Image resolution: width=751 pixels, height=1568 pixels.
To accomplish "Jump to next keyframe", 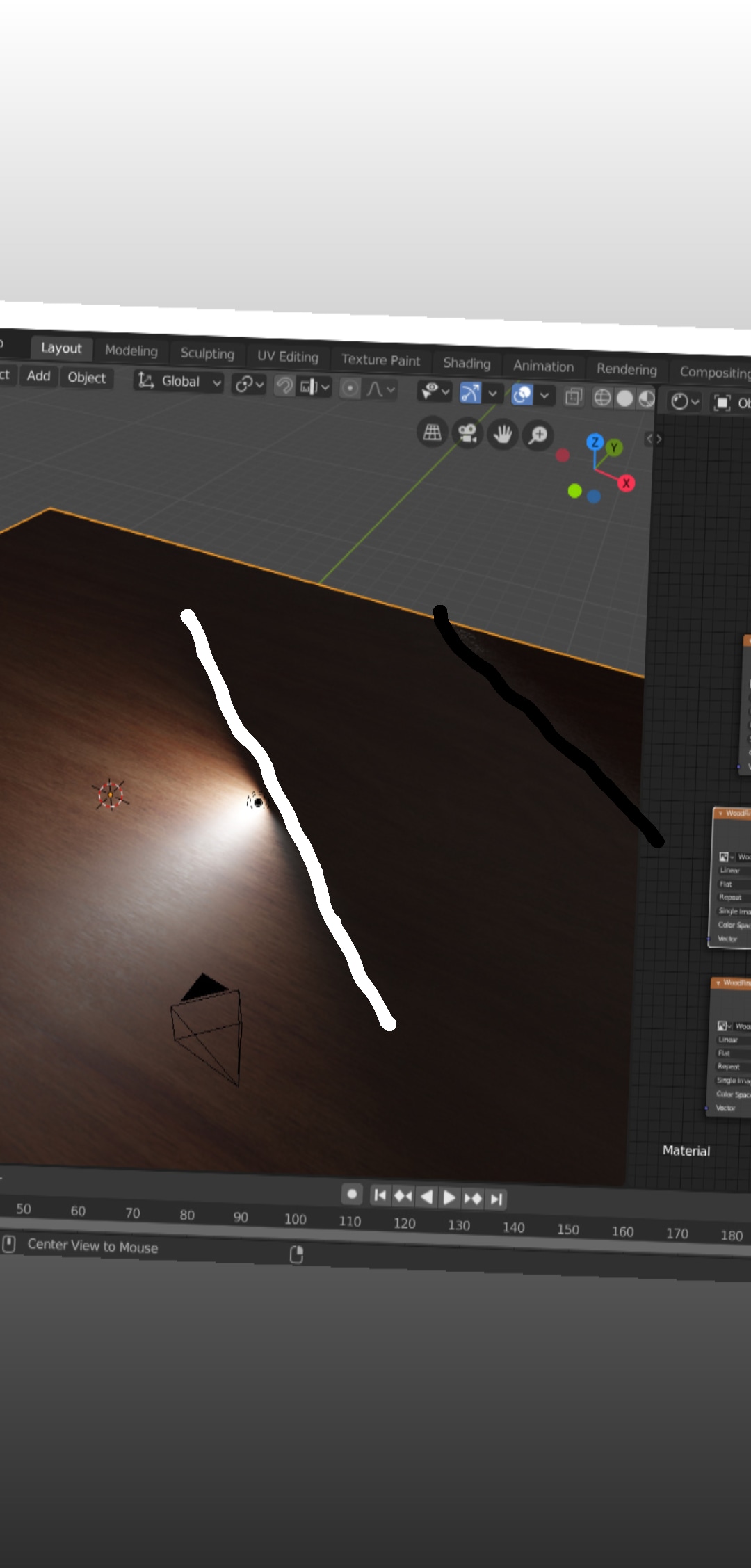I will (x=472, y=1198).
